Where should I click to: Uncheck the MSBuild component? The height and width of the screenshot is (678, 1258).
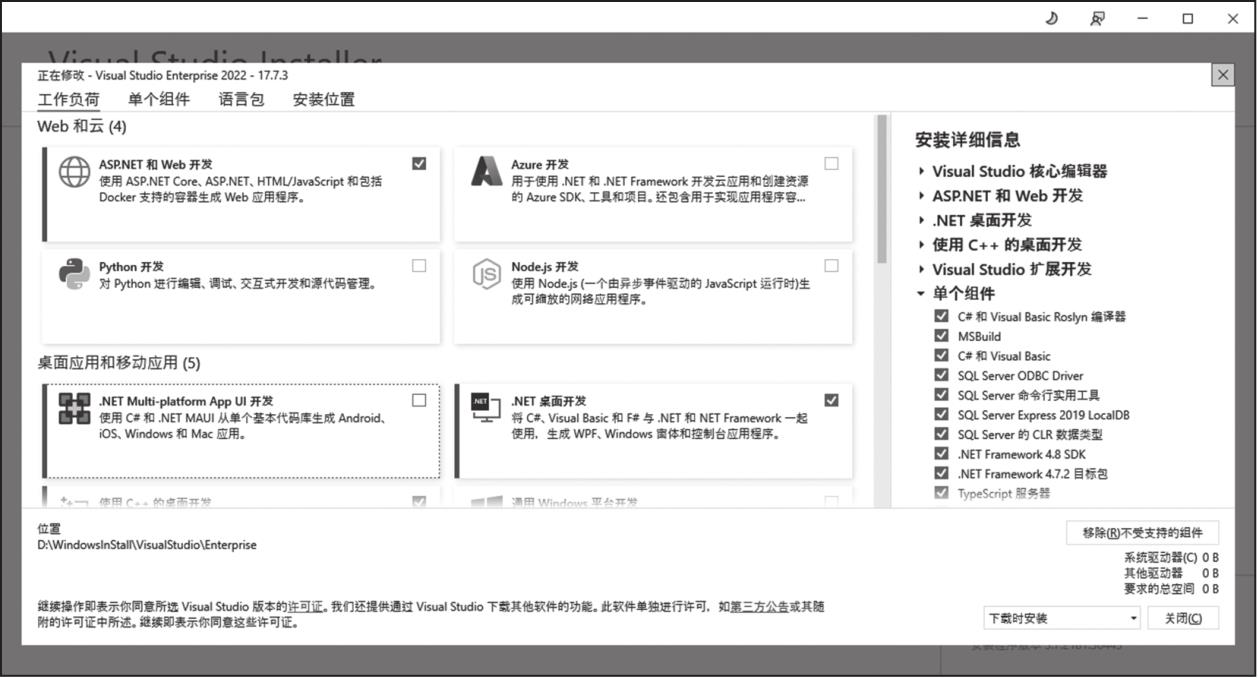coord(941,336)
